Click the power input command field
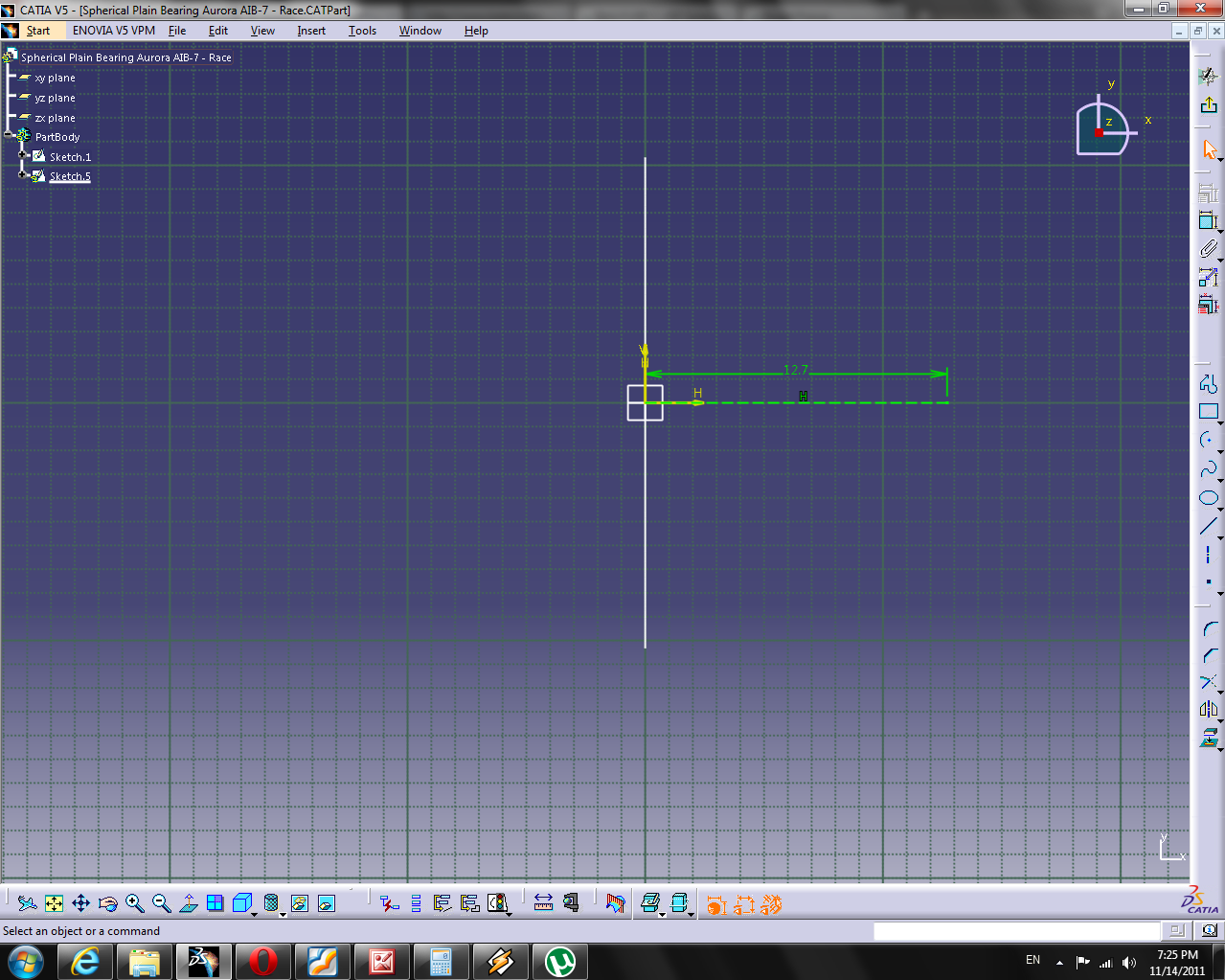This screenshot has width=1225, height=980. tap(1016, 930)
